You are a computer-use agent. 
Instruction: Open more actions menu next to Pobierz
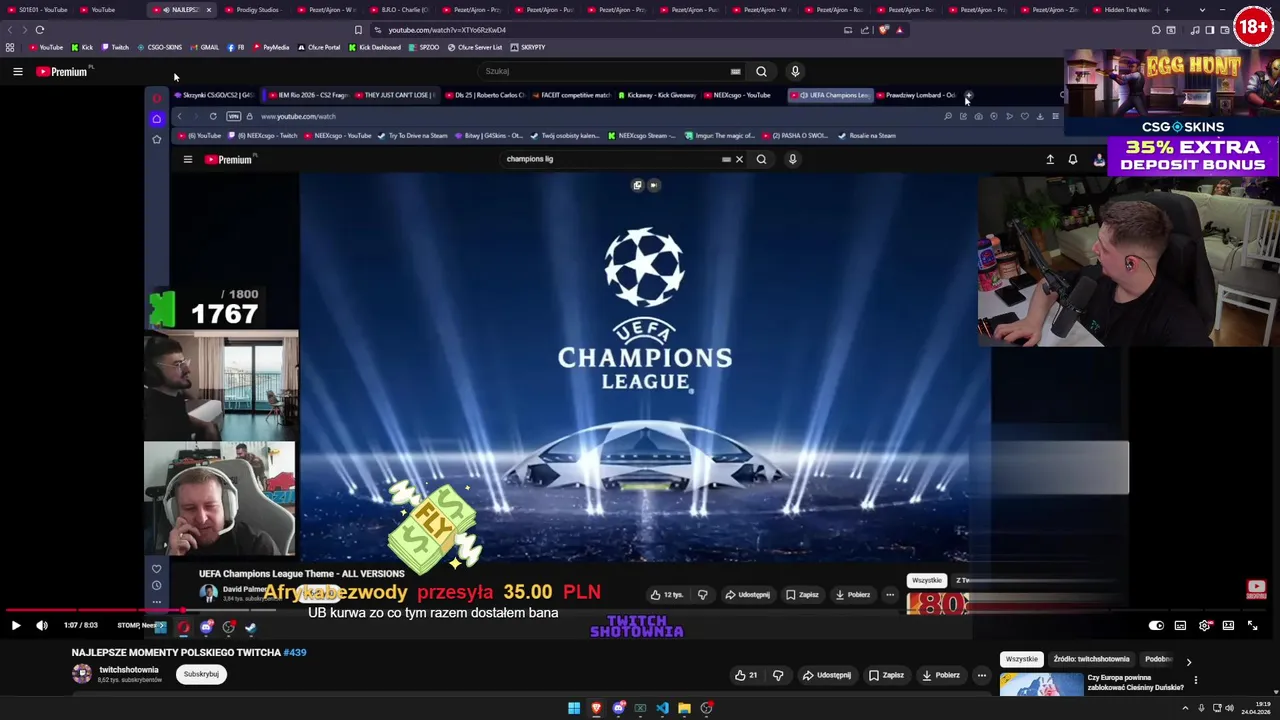(x=981, y=675)
